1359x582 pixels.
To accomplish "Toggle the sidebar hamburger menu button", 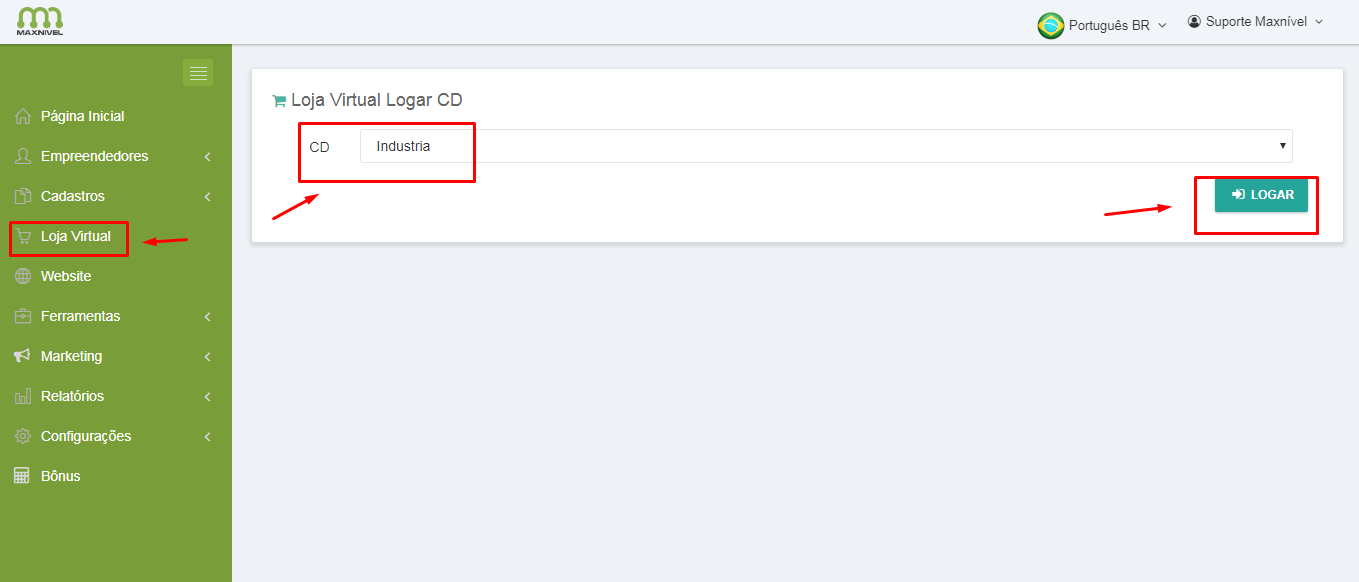I will 198,73.
